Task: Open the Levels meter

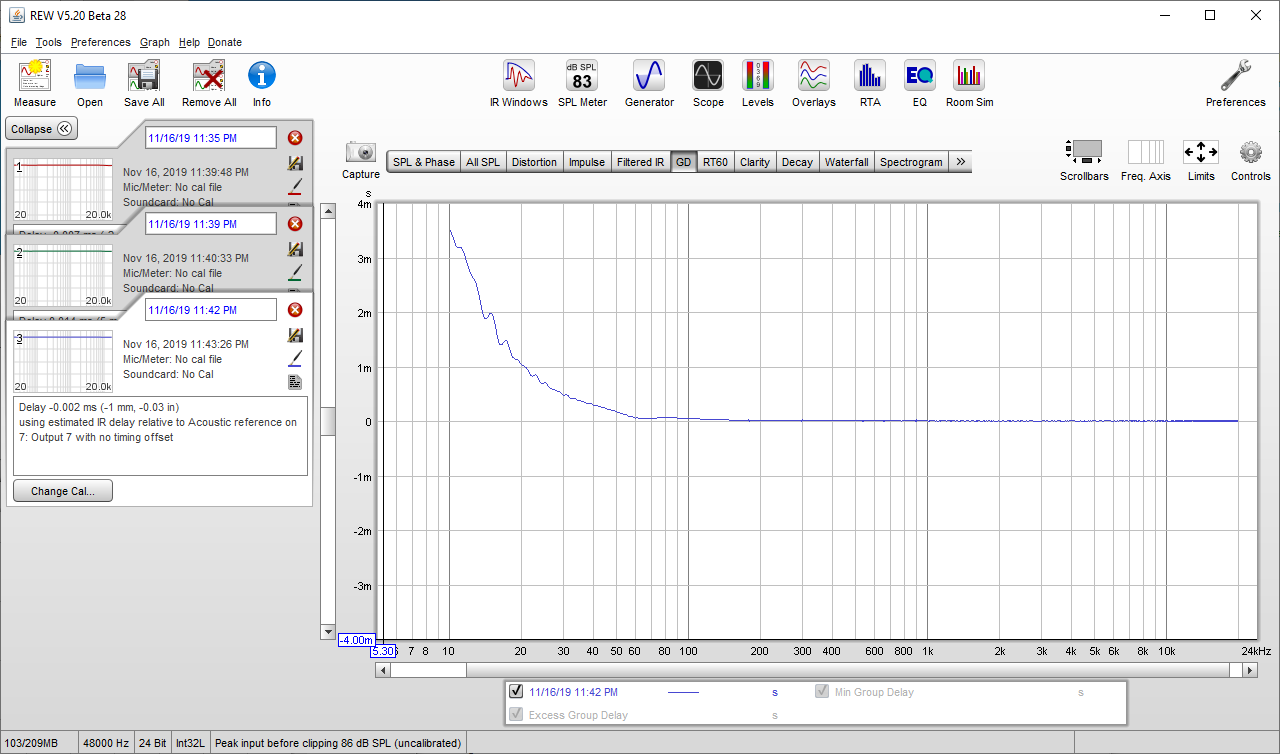Action: point(757,84)
